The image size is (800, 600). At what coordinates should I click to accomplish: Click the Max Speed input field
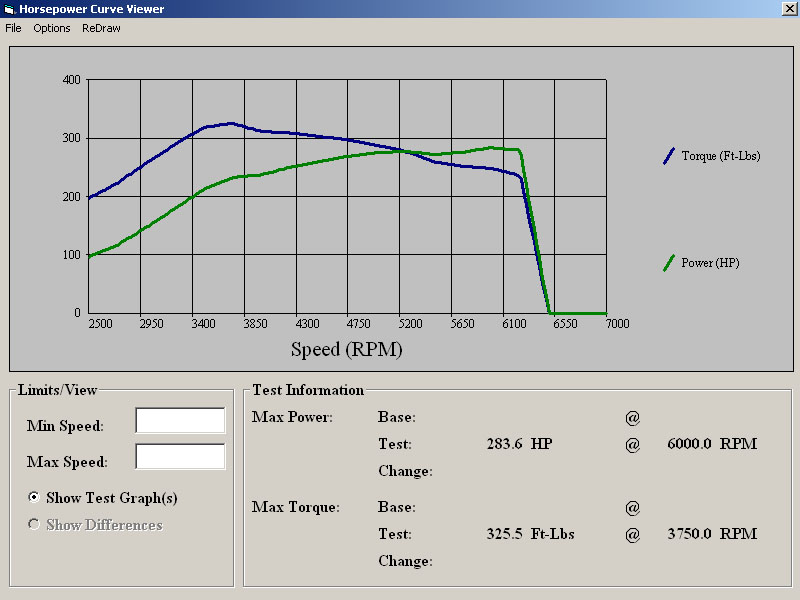[180, 456]
